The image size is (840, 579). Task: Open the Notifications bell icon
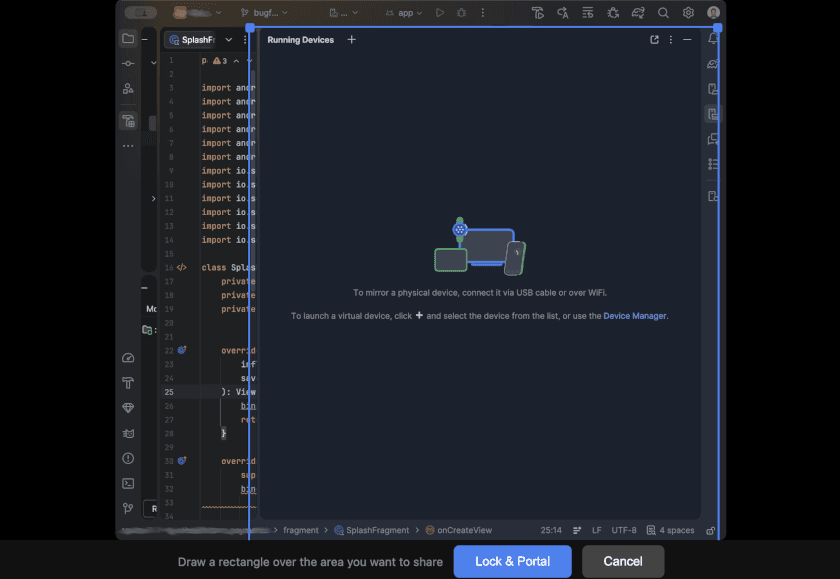pyautogui.click(x=713, y=39)
